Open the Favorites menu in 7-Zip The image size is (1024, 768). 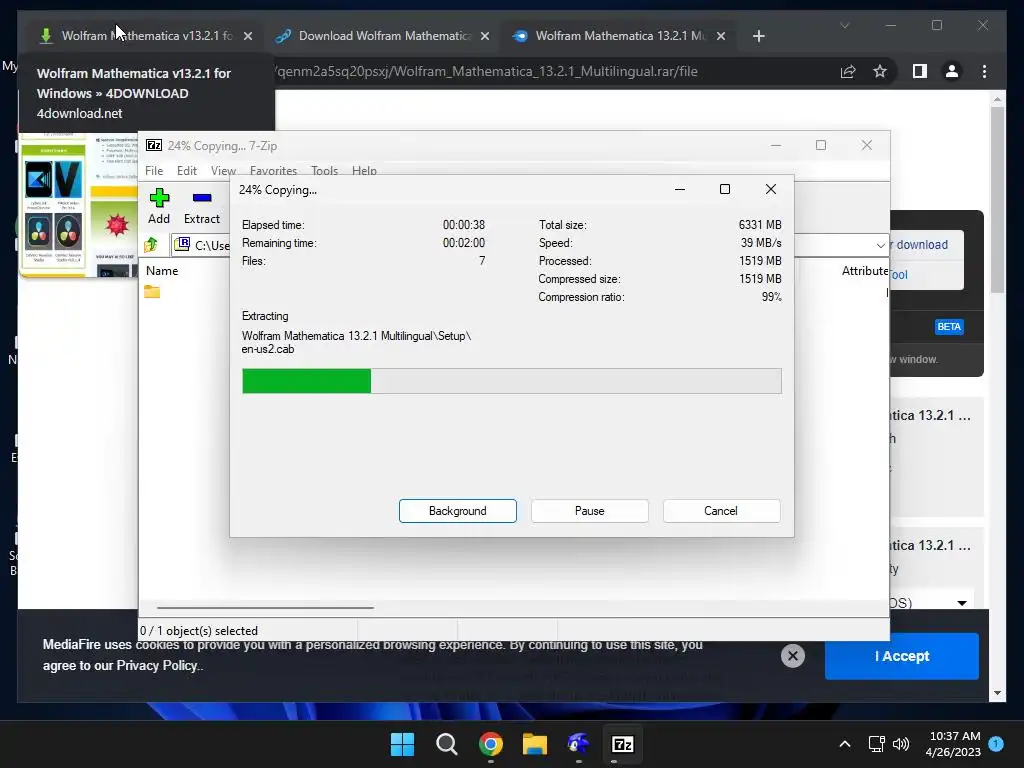coord(273,170)
